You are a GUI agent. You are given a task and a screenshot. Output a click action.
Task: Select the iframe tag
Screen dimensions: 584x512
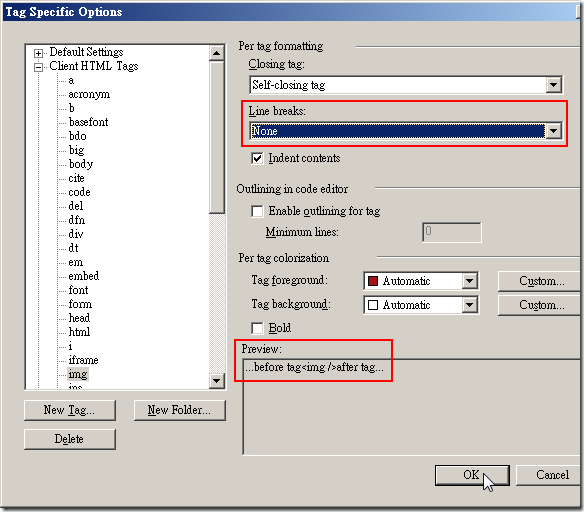pyautogui.click(x=83, y=360)
